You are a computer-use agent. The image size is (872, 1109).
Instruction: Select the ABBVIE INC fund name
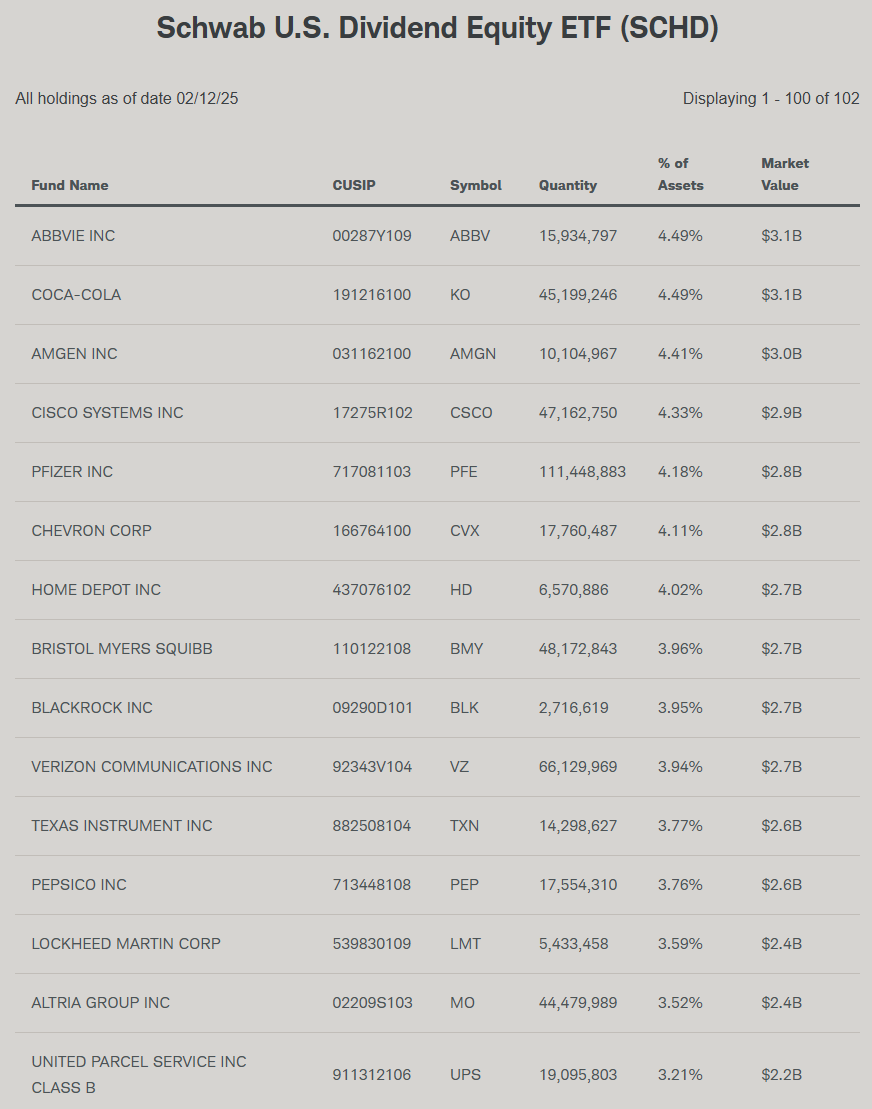73,236
